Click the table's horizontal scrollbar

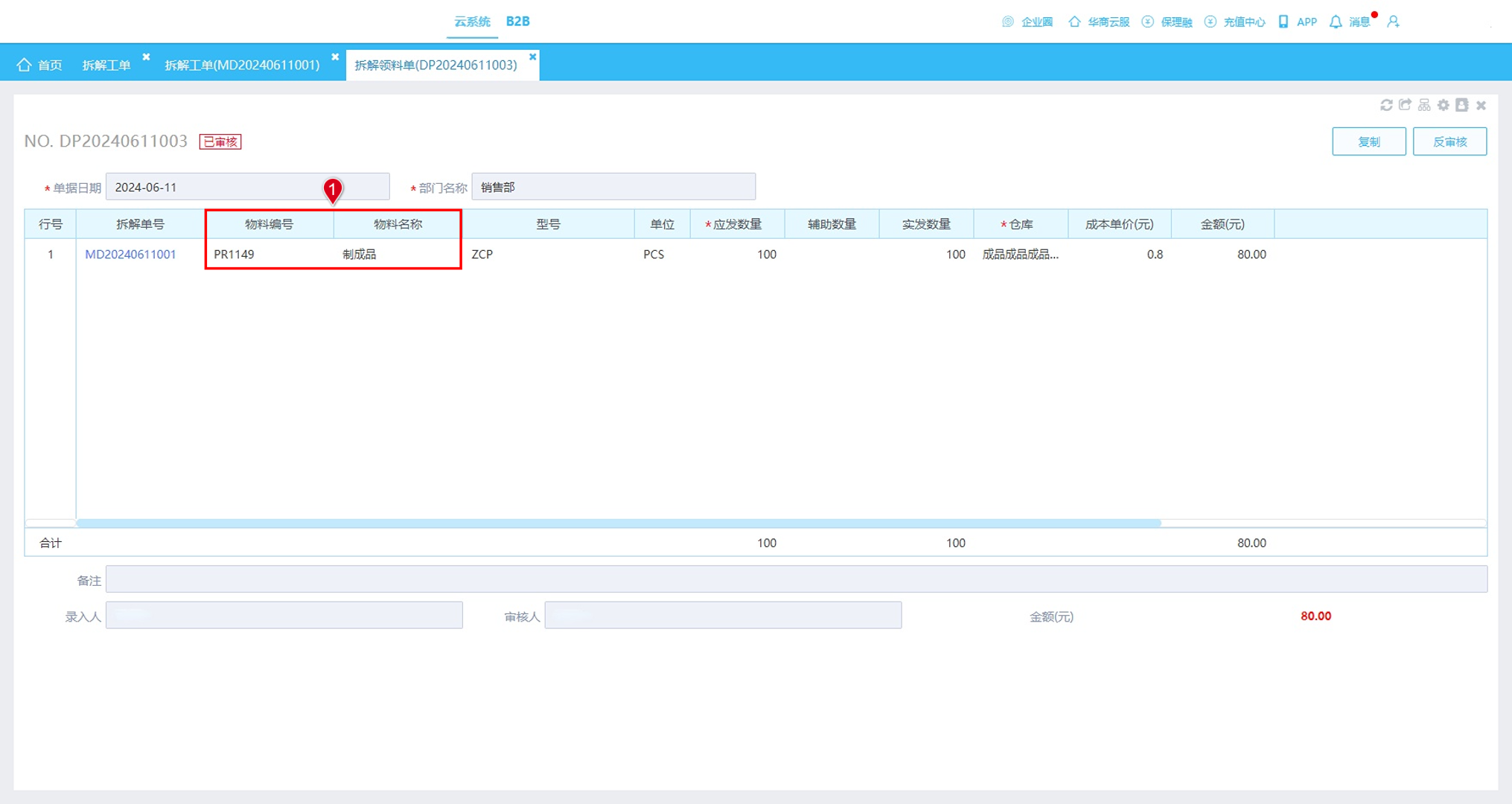tap(618, 523)
